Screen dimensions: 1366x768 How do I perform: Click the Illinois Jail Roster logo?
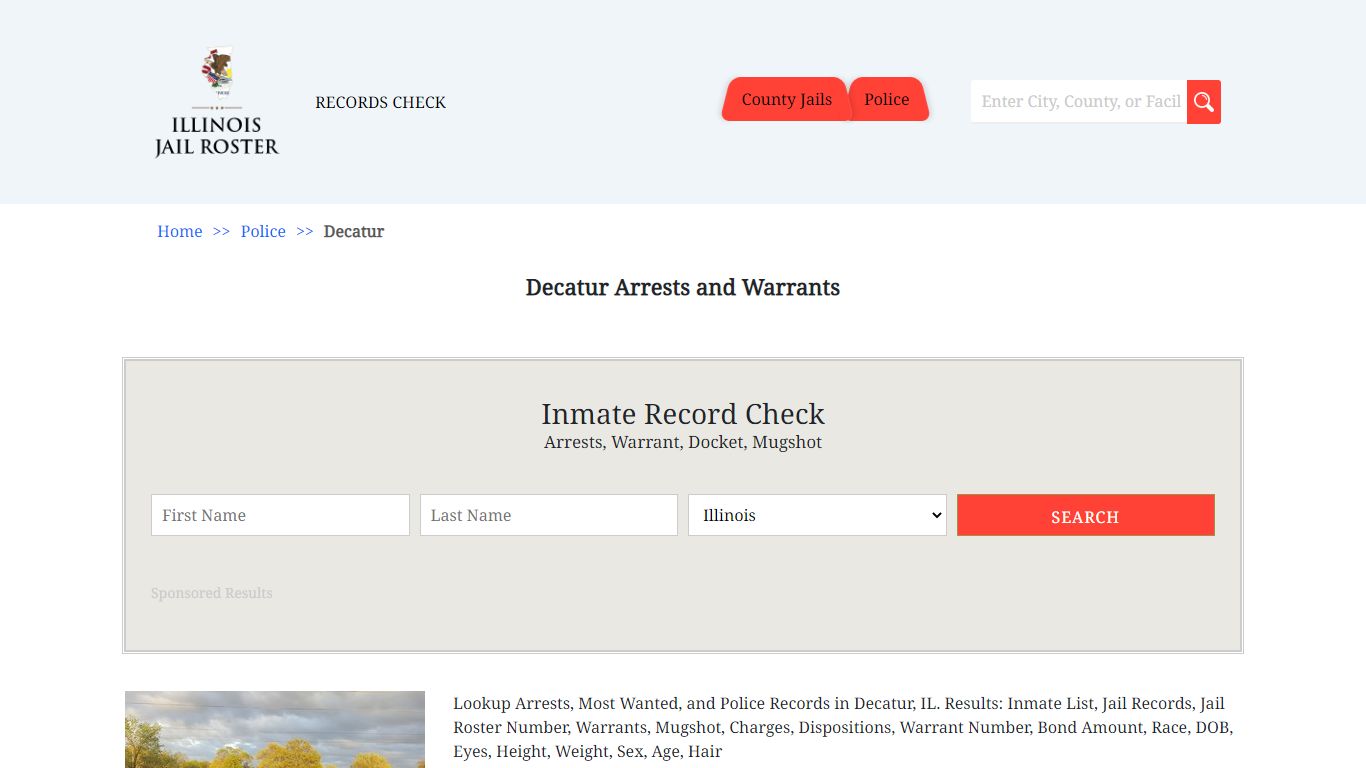pos(217,102)
